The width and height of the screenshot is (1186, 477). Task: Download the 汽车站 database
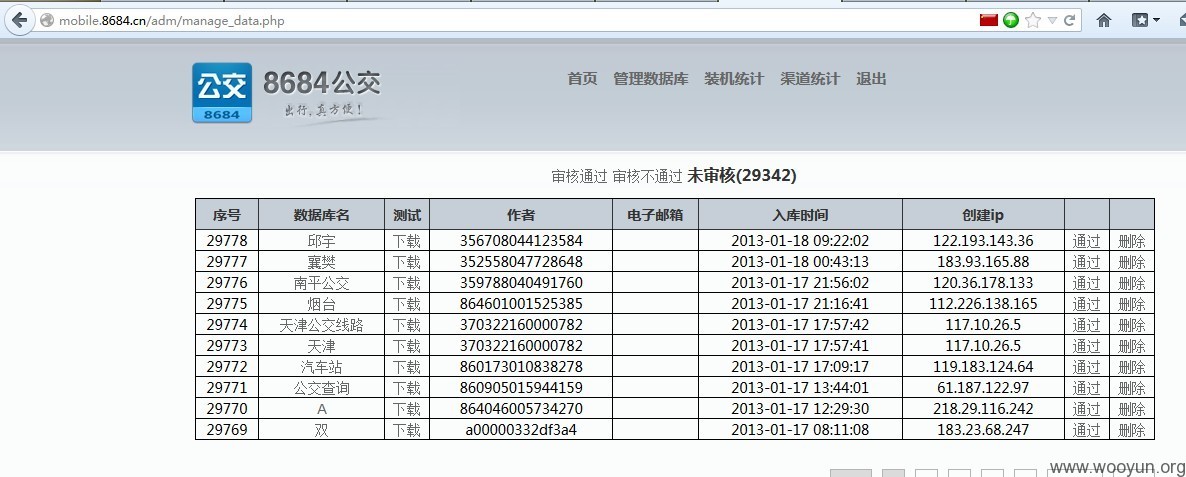pyautogui.click(x=406, y=367)
